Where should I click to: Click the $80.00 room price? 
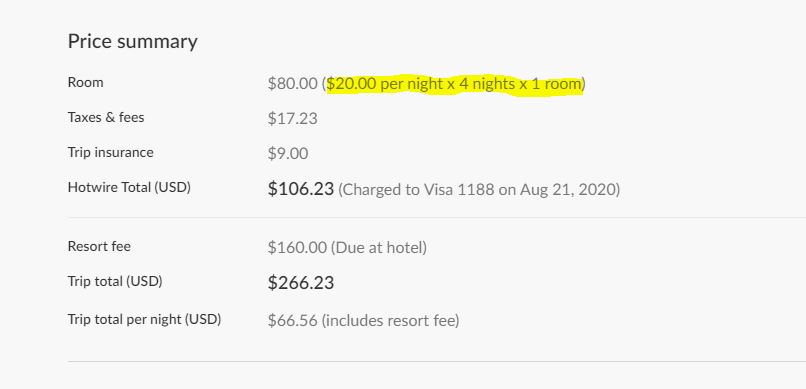coord(292,84)
